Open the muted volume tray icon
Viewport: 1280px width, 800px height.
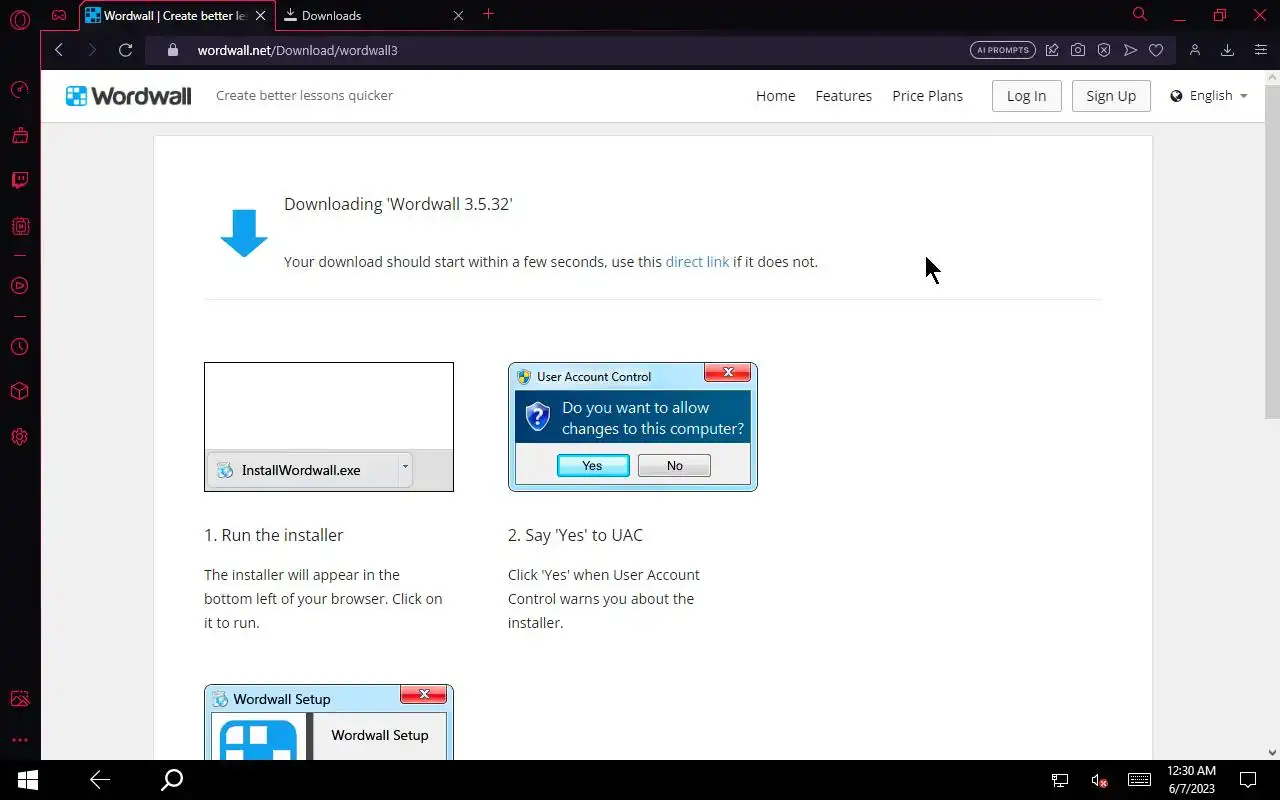tap(1099, 780)
